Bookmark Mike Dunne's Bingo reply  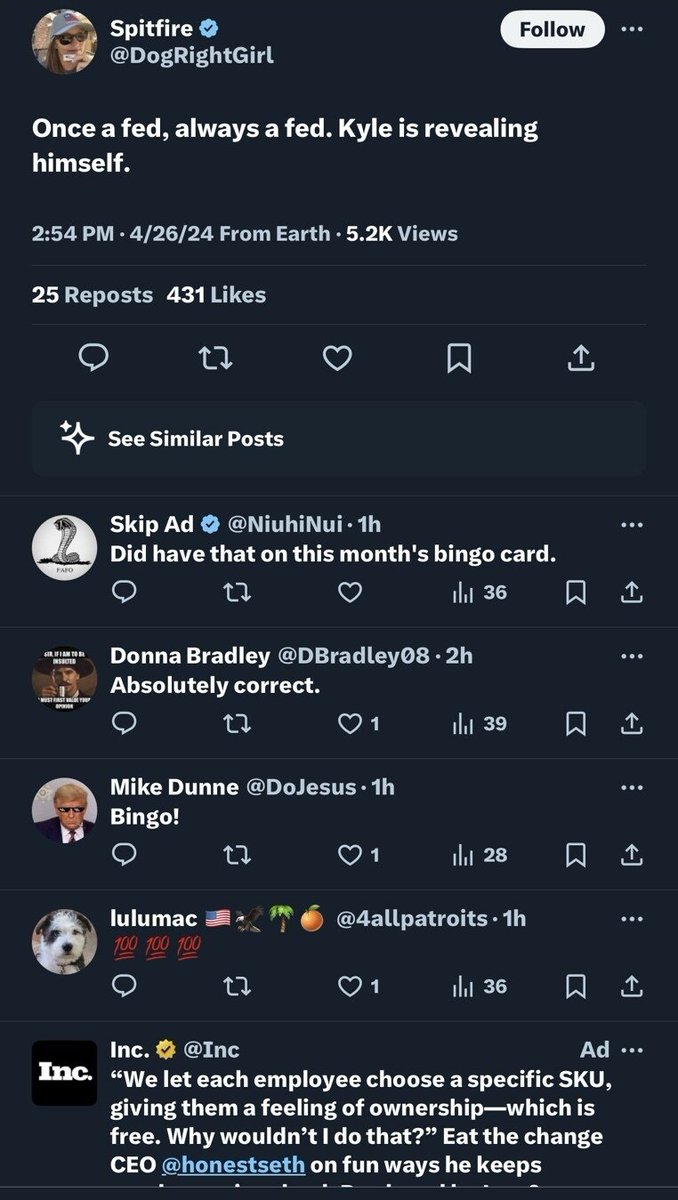576,855
